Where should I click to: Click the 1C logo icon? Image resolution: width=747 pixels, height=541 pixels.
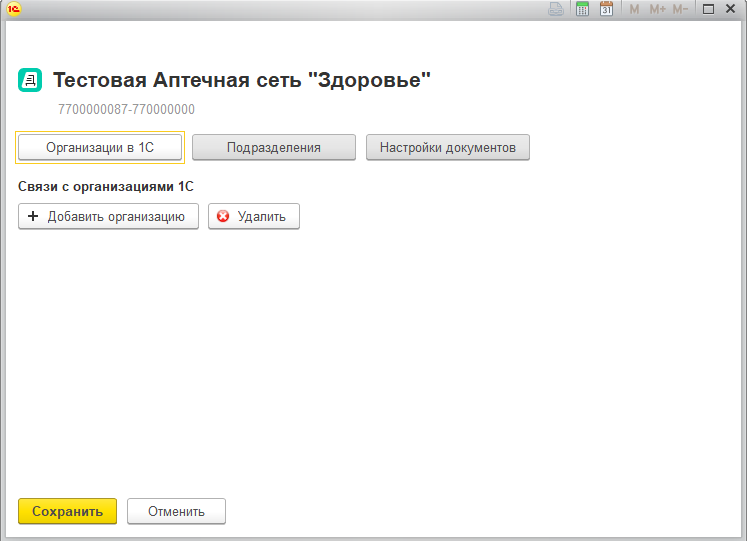[14, 9]
